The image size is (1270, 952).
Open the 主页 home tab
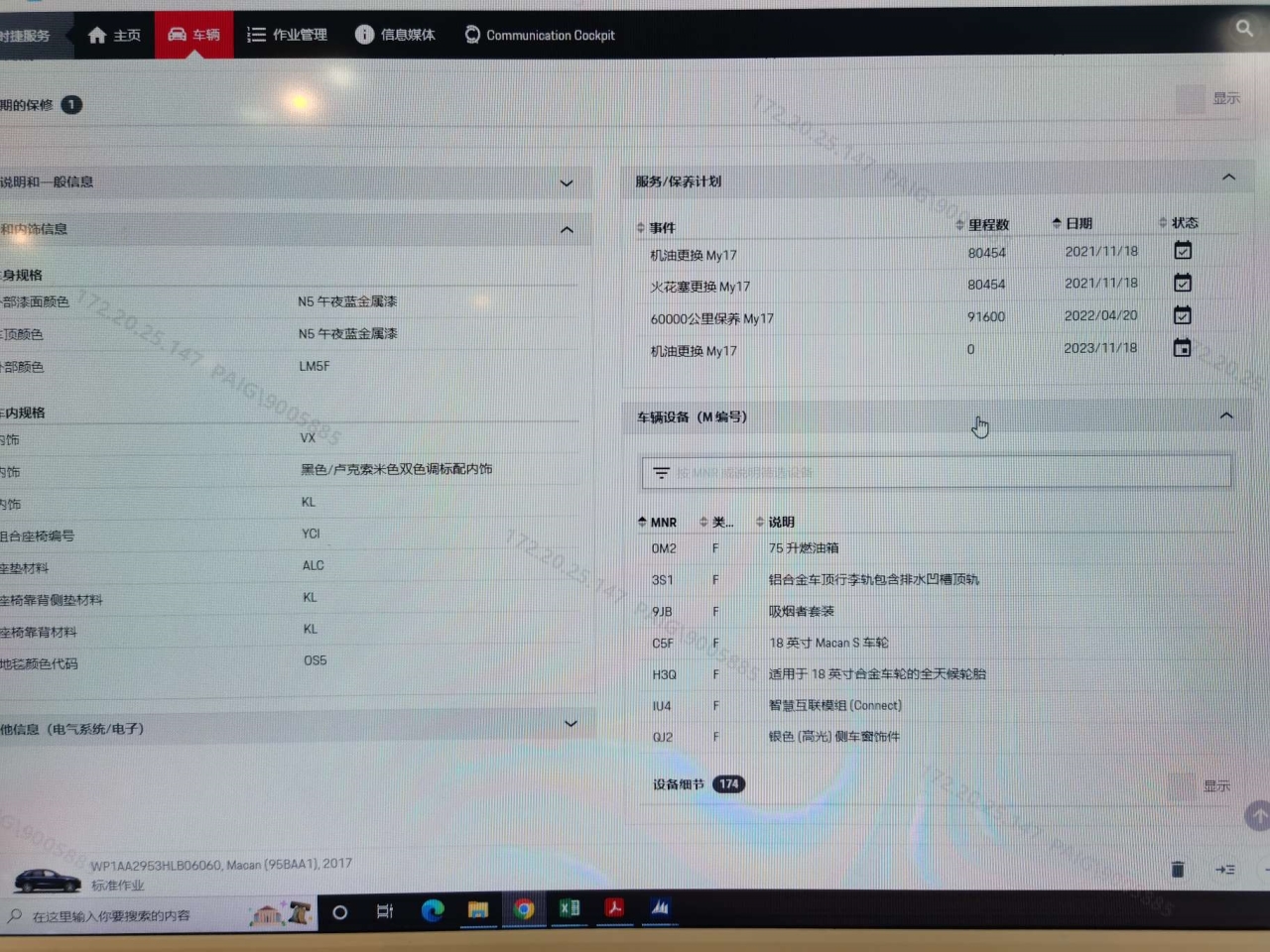114,35
